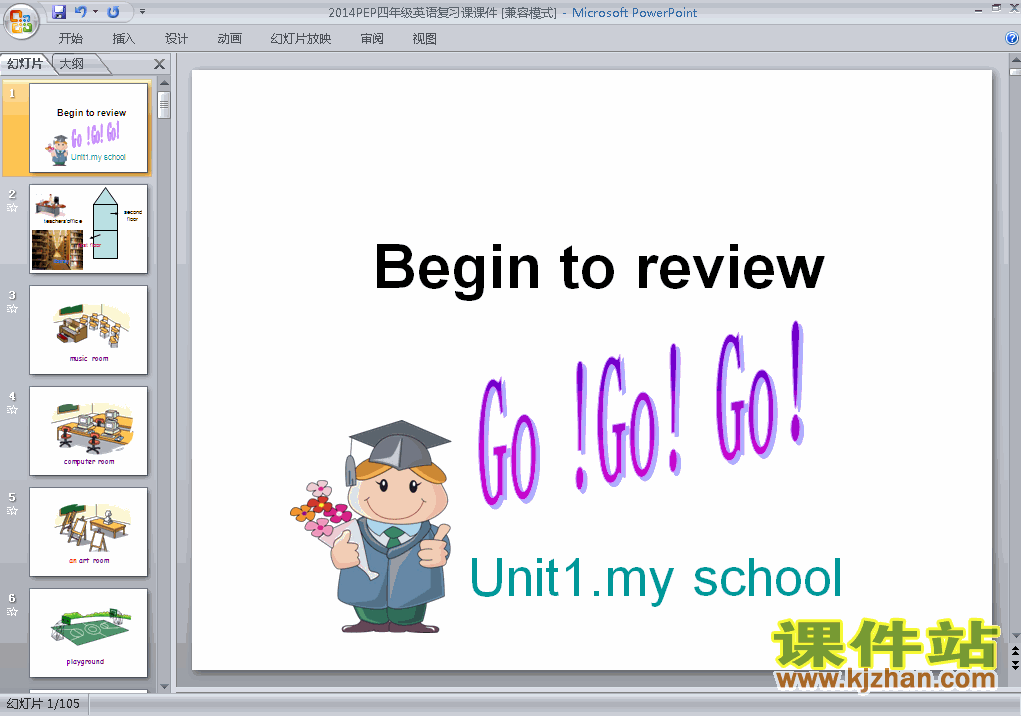This screenshot has height=716, width=1021.
Task: Go to the 审阅 ribbon tab
Action: point(372,38)
